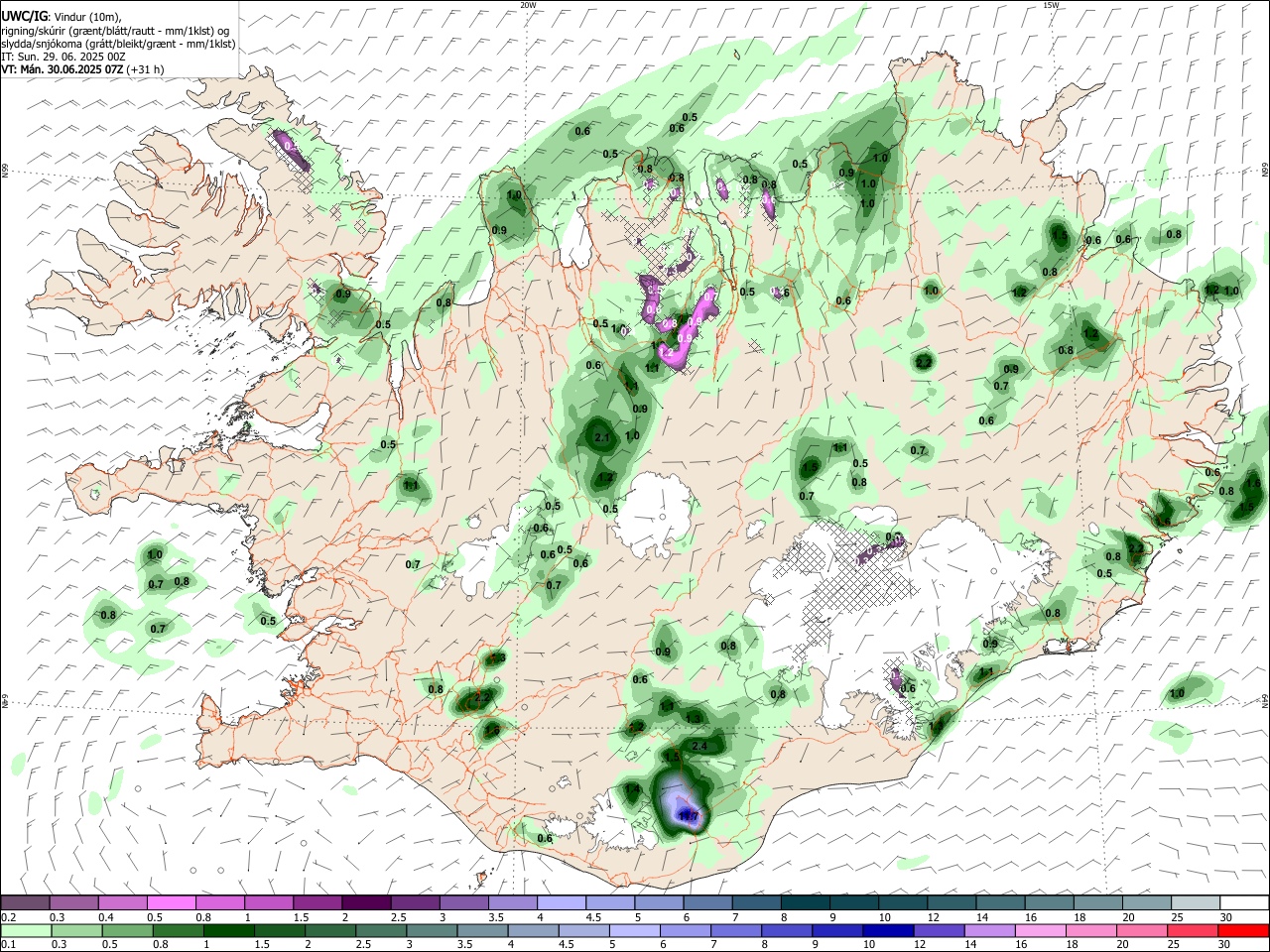Click the pale green 0.1 rain swatch
Screen dimensions: 1270x952
pyautogui.click(x=25, y=930)
